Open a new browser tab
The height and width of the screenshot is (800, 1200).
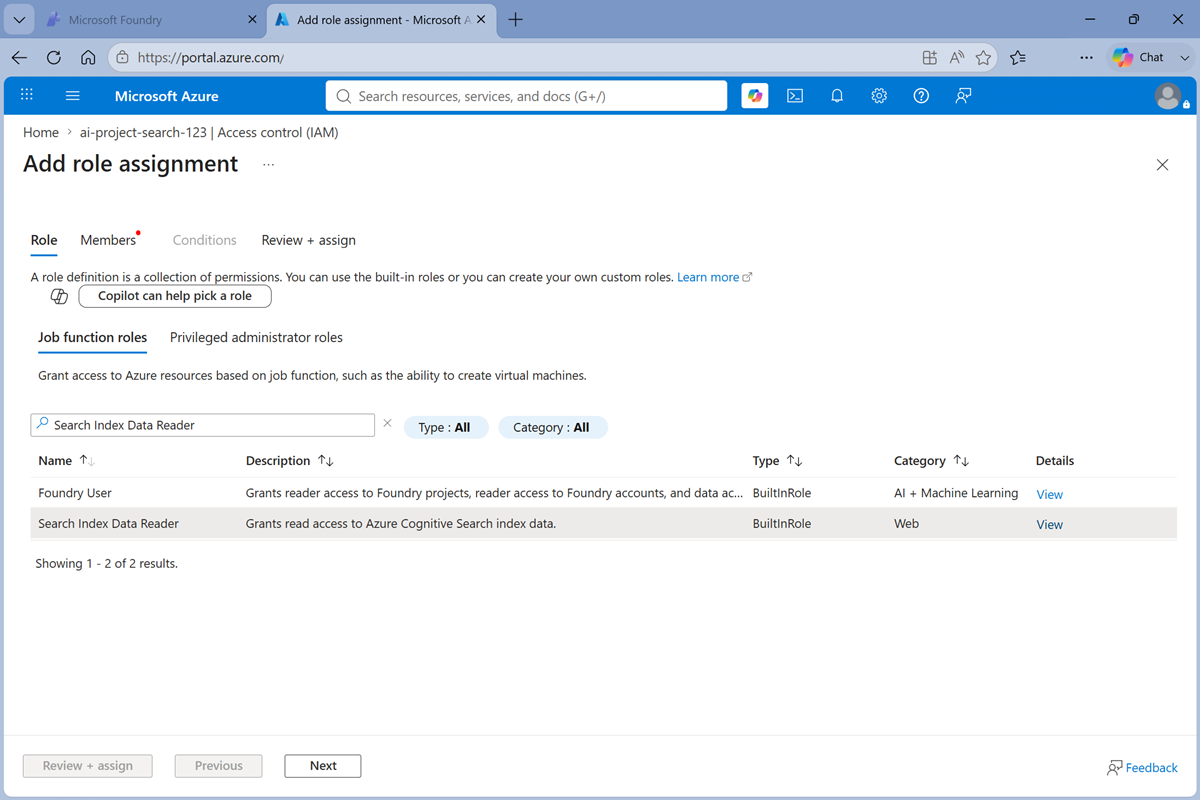pyautogui.click(x=516, y=20)
